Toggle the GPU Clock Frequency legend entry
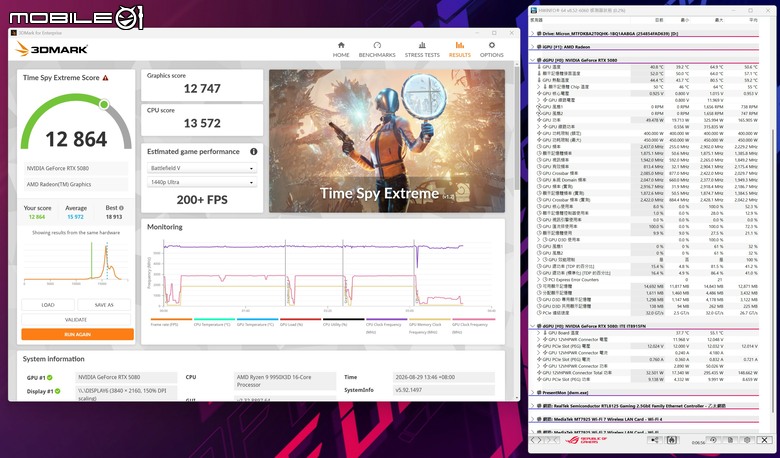The width and height of the screenshot is (780, 458). coord(473,325)
